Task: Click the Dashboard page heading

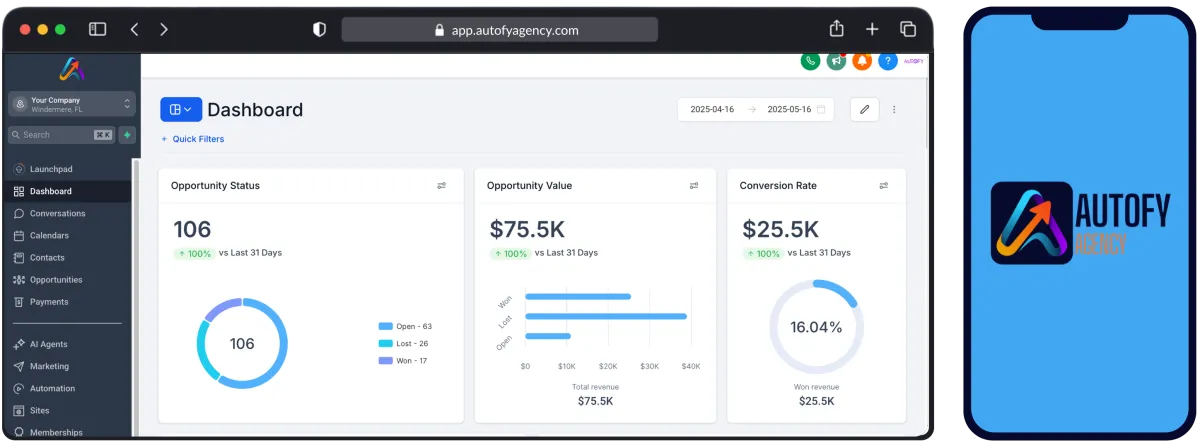Action: (255, 110)
